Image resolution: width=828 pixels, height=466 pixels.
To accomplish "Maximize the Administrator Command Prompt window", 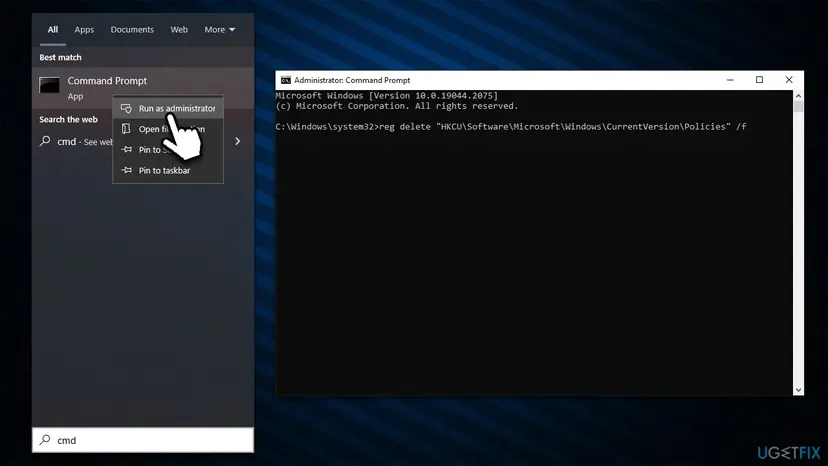I will point(759,80).
